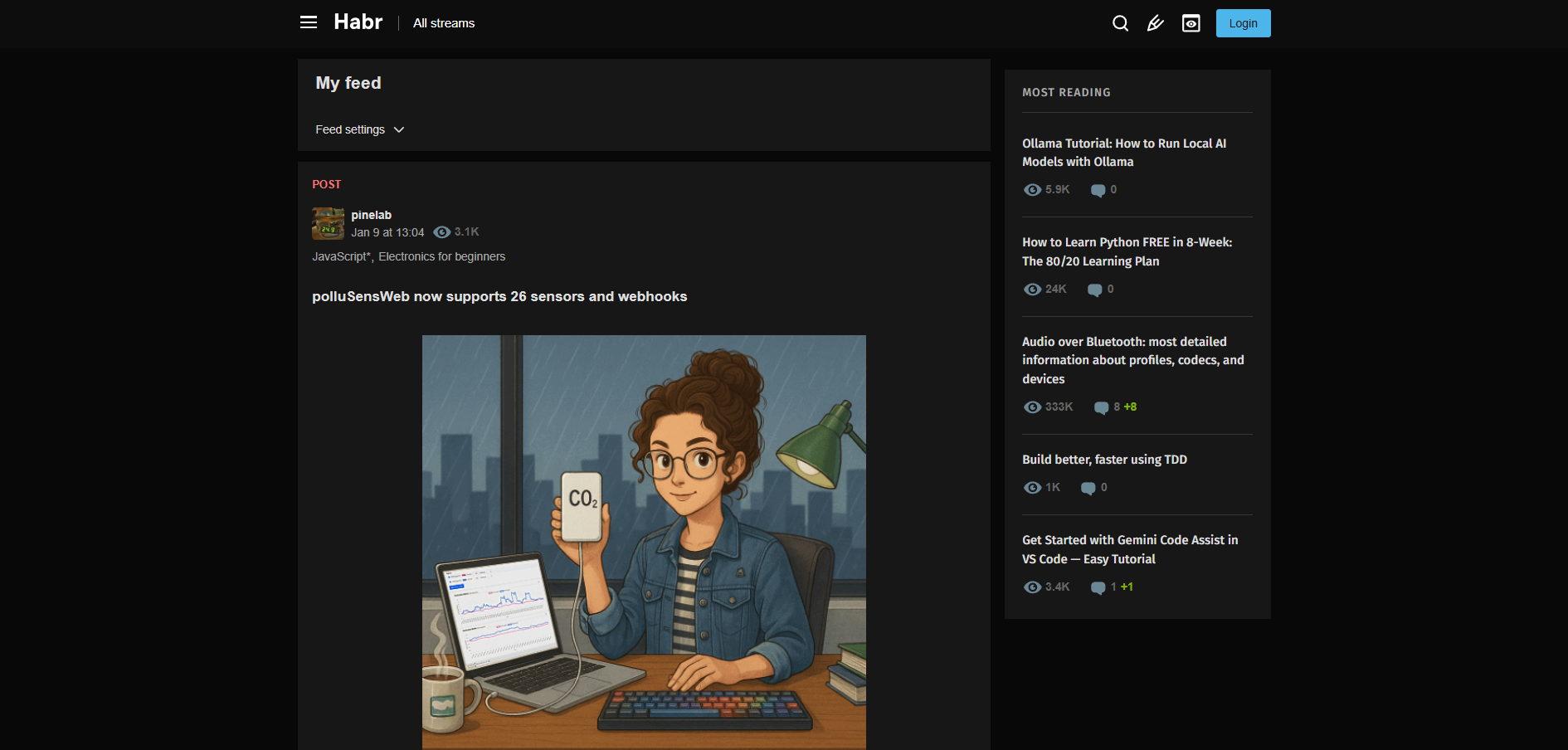Visit the JavaScript* hub

tap(341, 256)
